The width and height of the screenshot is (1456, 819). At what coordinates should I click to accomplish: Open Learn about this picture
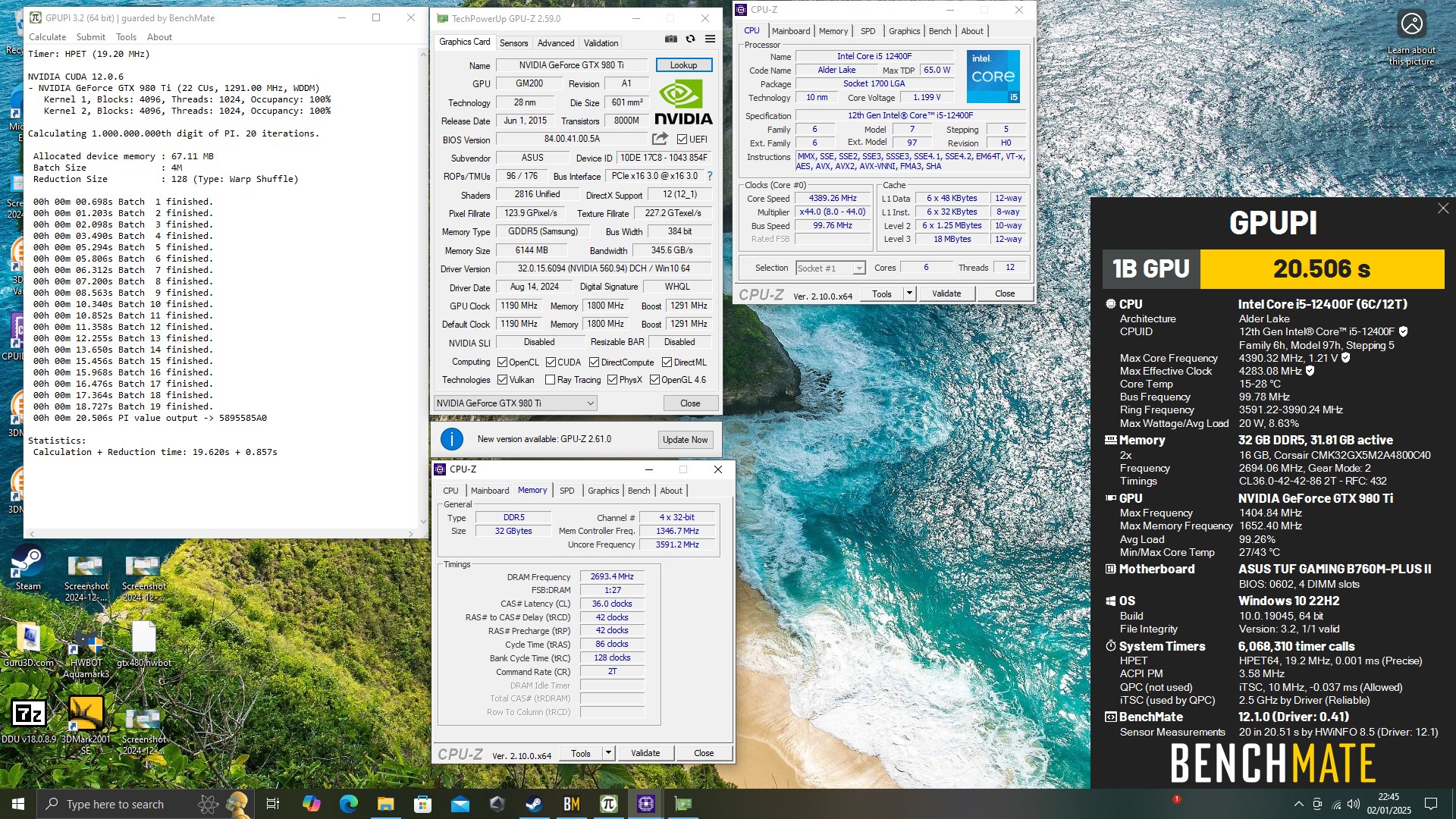tap(1411, 38)
